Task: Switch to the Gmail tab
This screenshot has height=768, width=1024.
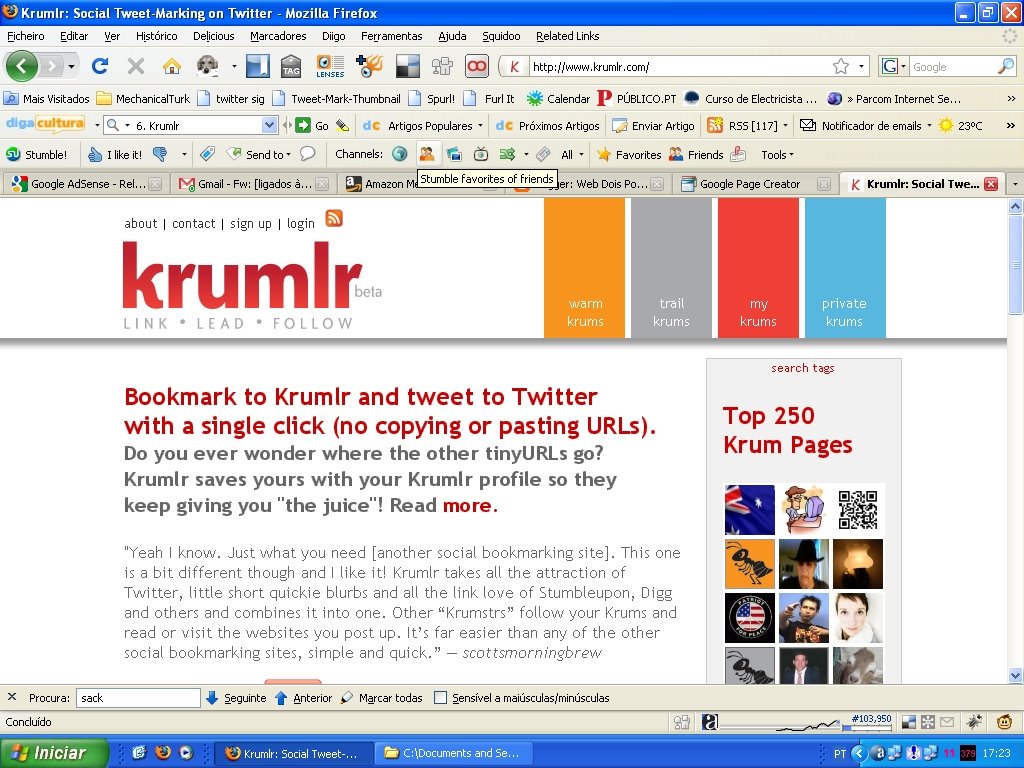Action: pyautogui.click(x=253, y=184)
